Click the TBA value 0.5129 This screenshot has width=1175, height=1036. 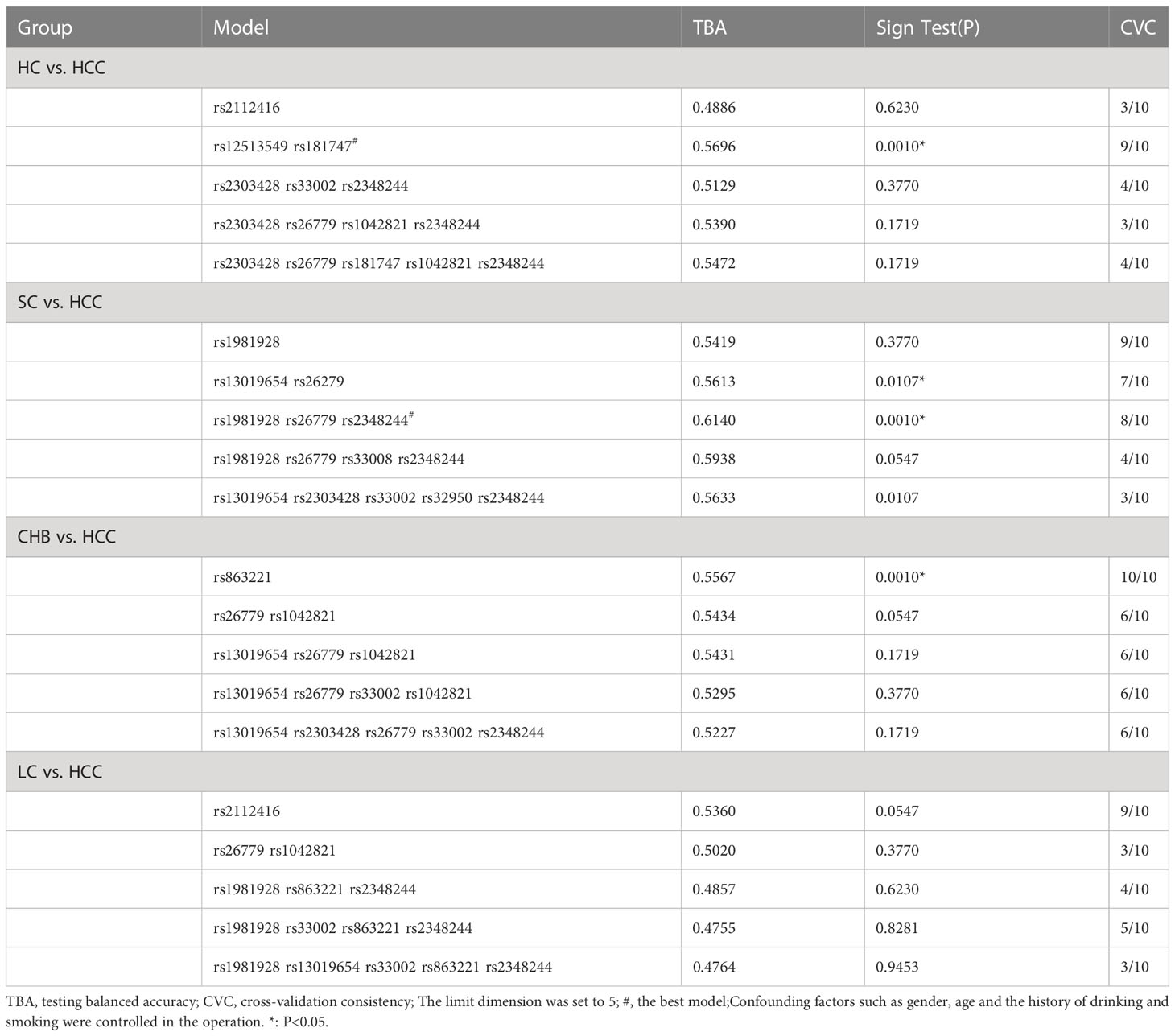click(x=714, y=185)
